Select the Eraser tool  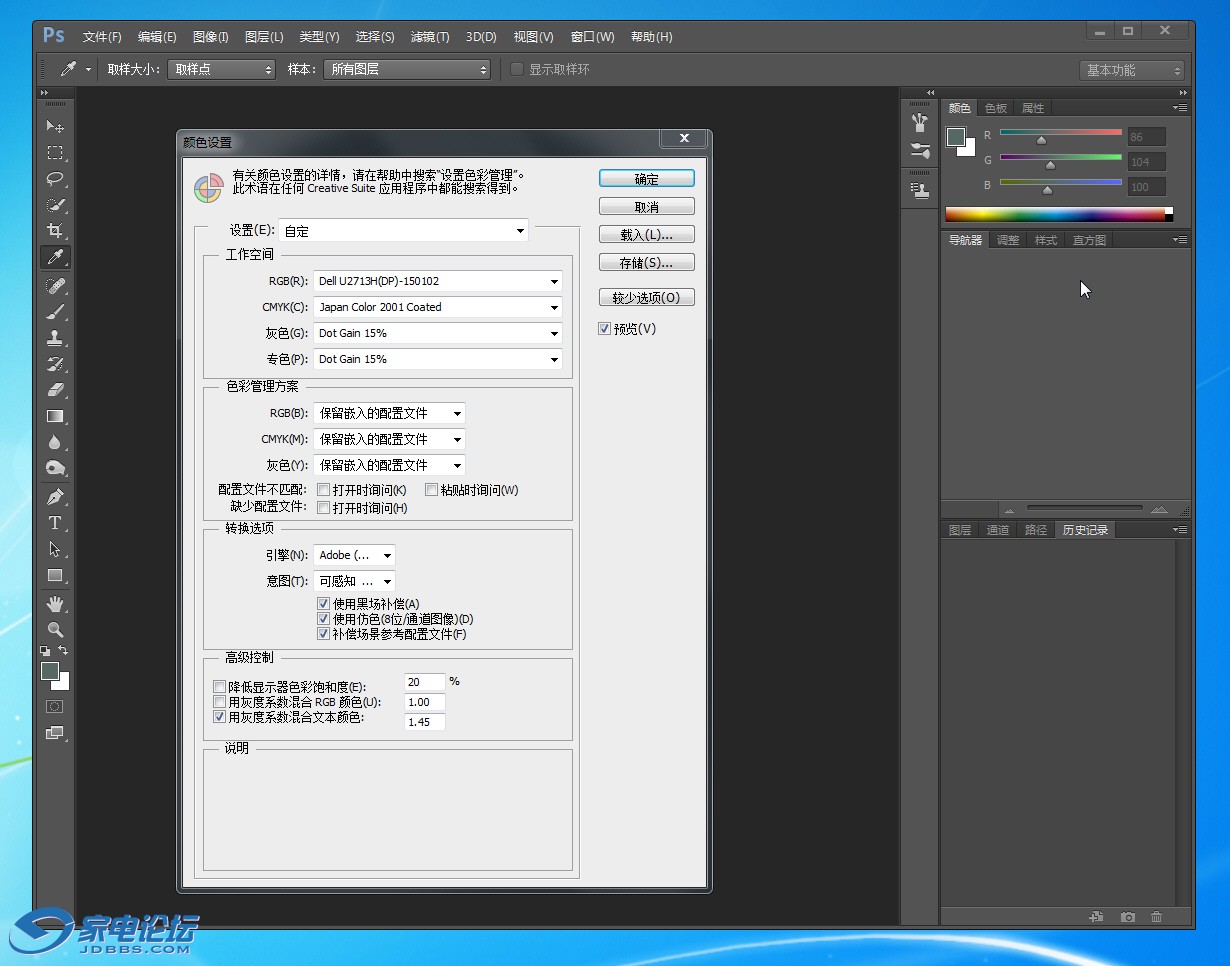pyautogui.click(x=55, y=390)
